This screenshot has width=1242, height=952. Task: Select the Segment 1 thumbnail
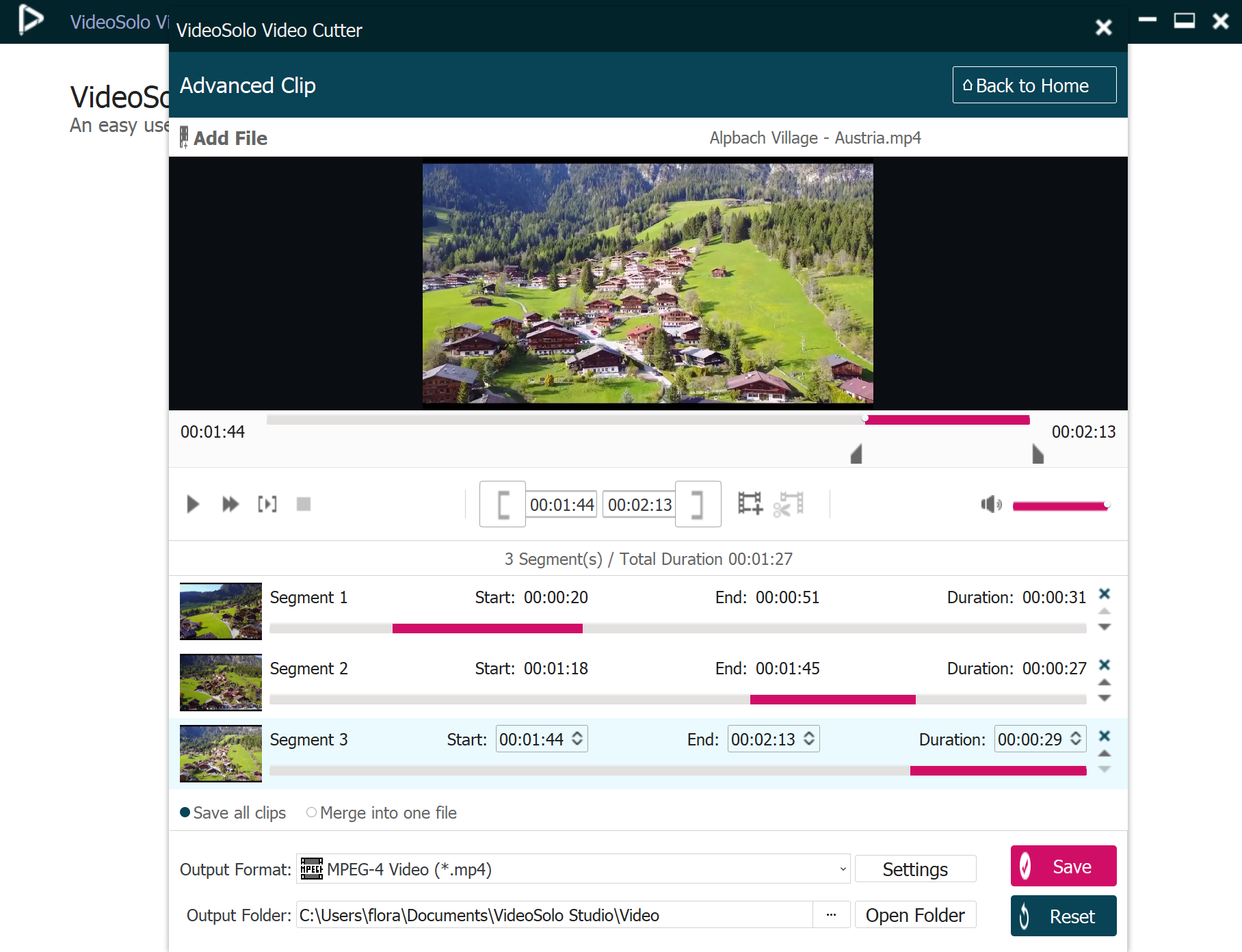pyautogui.click(x=220, y=611)
